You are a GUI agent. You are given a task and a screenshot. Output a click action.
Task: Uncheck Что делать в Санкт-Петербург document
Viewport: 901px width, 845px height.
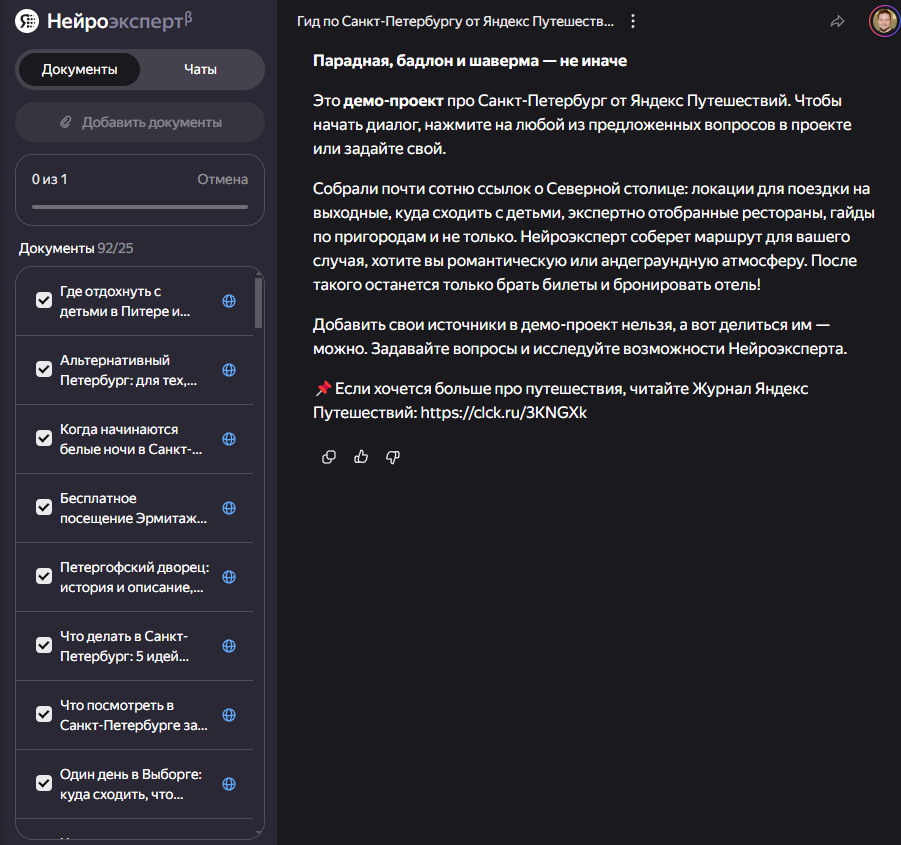coord(44,645)
